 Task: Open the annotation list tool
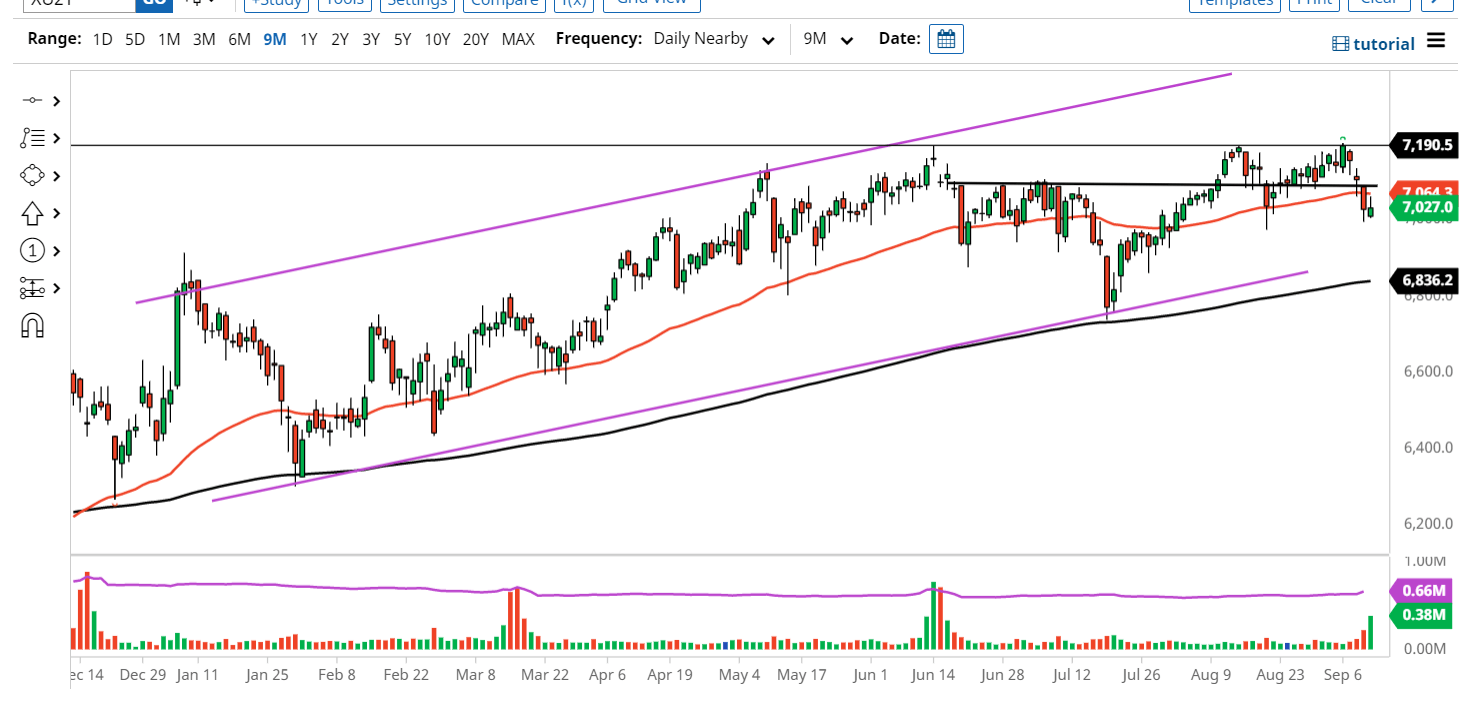coord(31,137)
